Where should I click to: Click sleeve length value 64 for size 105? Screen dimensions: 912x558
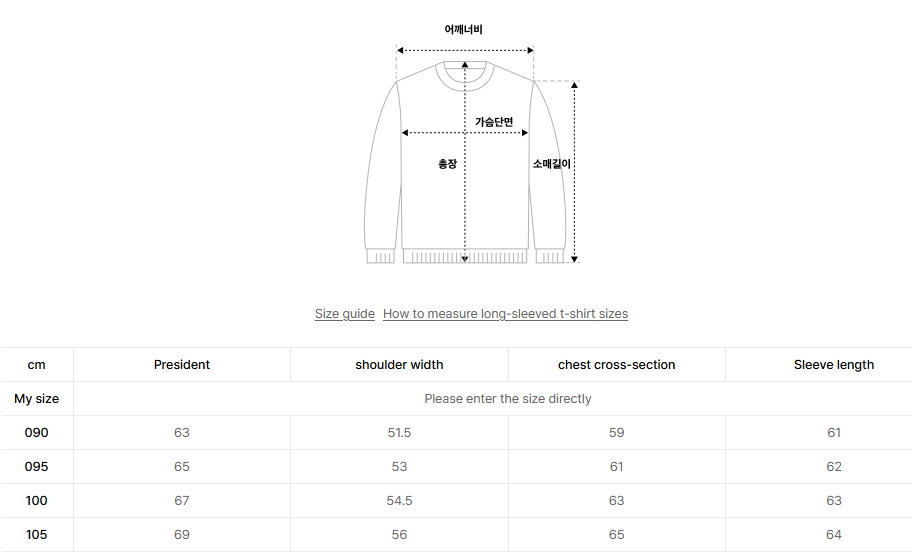tap(834, 535)
